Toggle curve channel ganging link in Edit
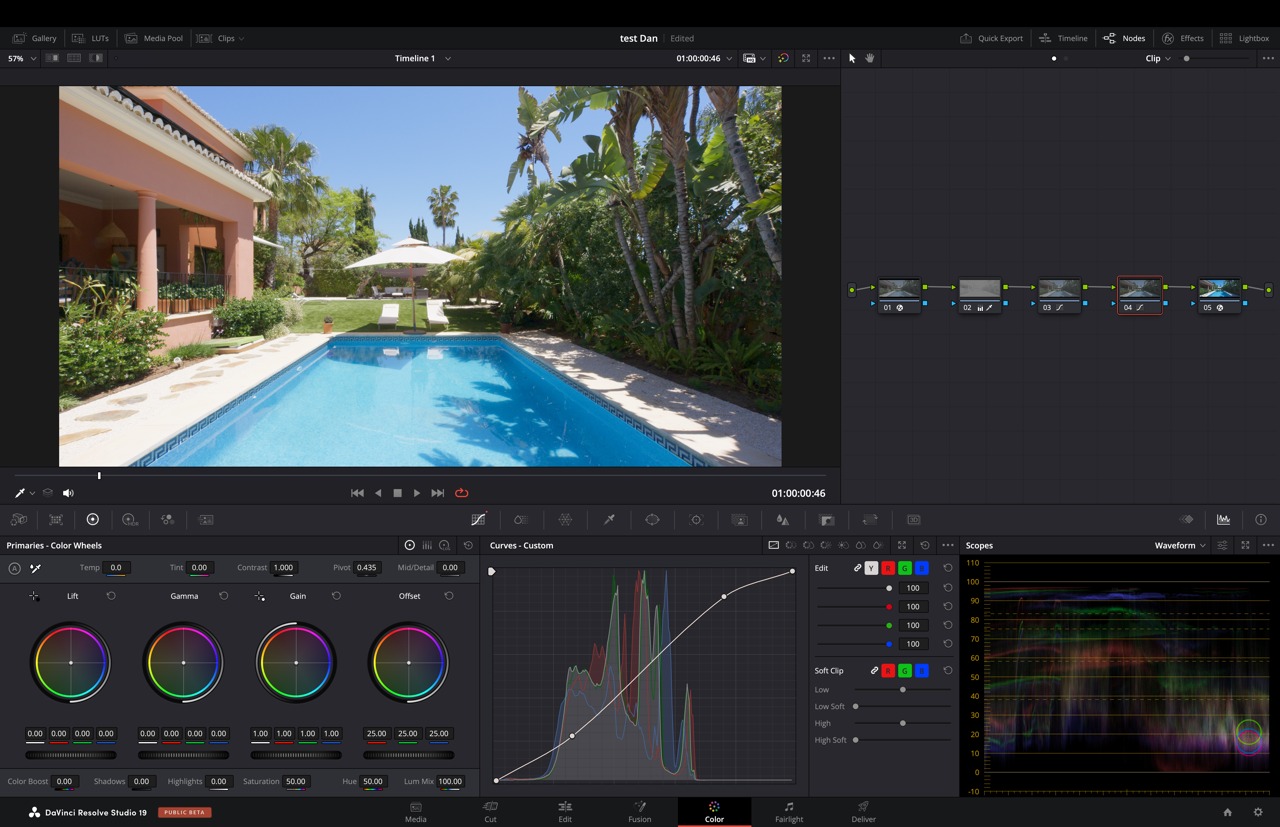 coord(857,568)
